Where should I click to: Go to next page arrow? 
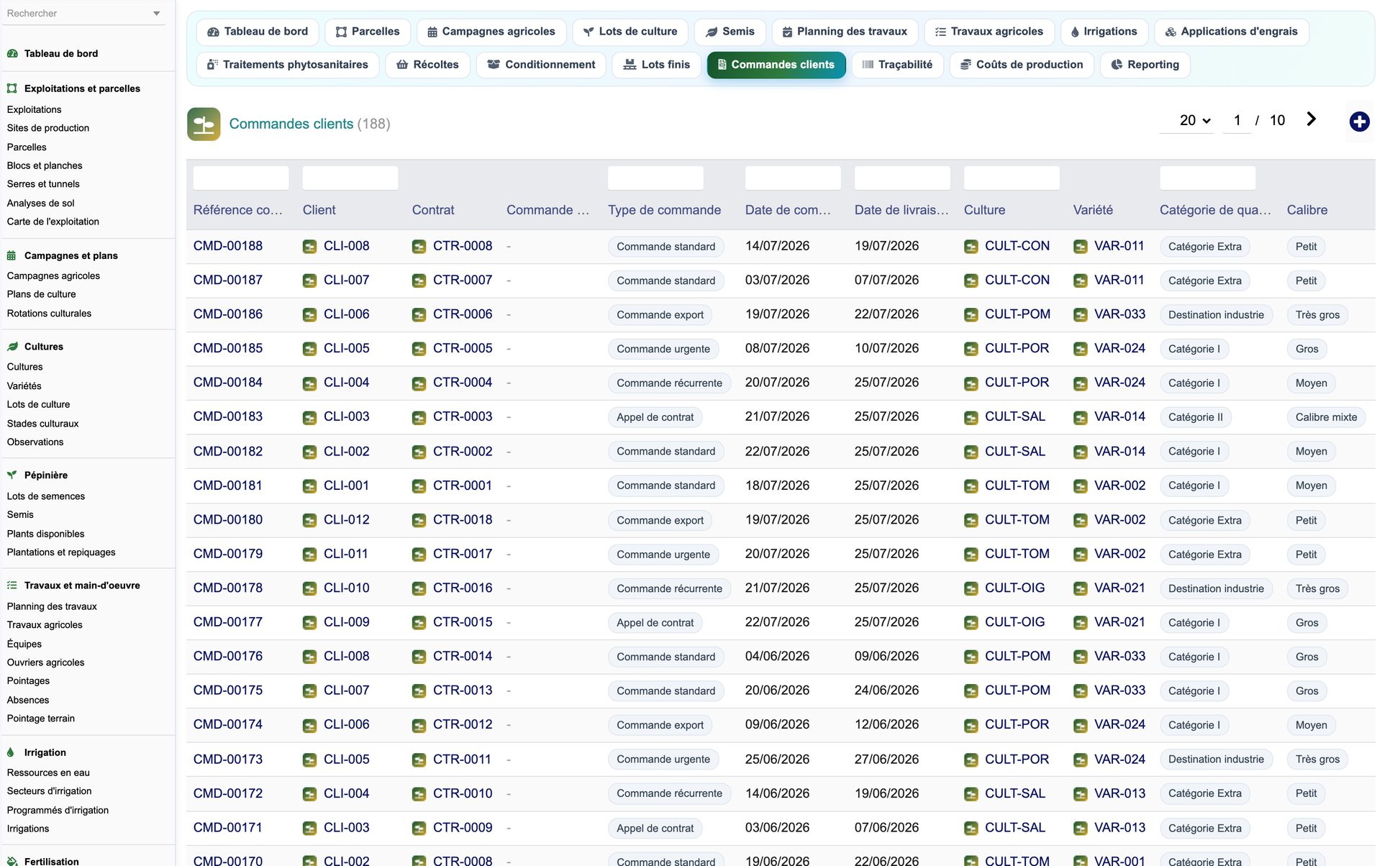coord(1312,119)
